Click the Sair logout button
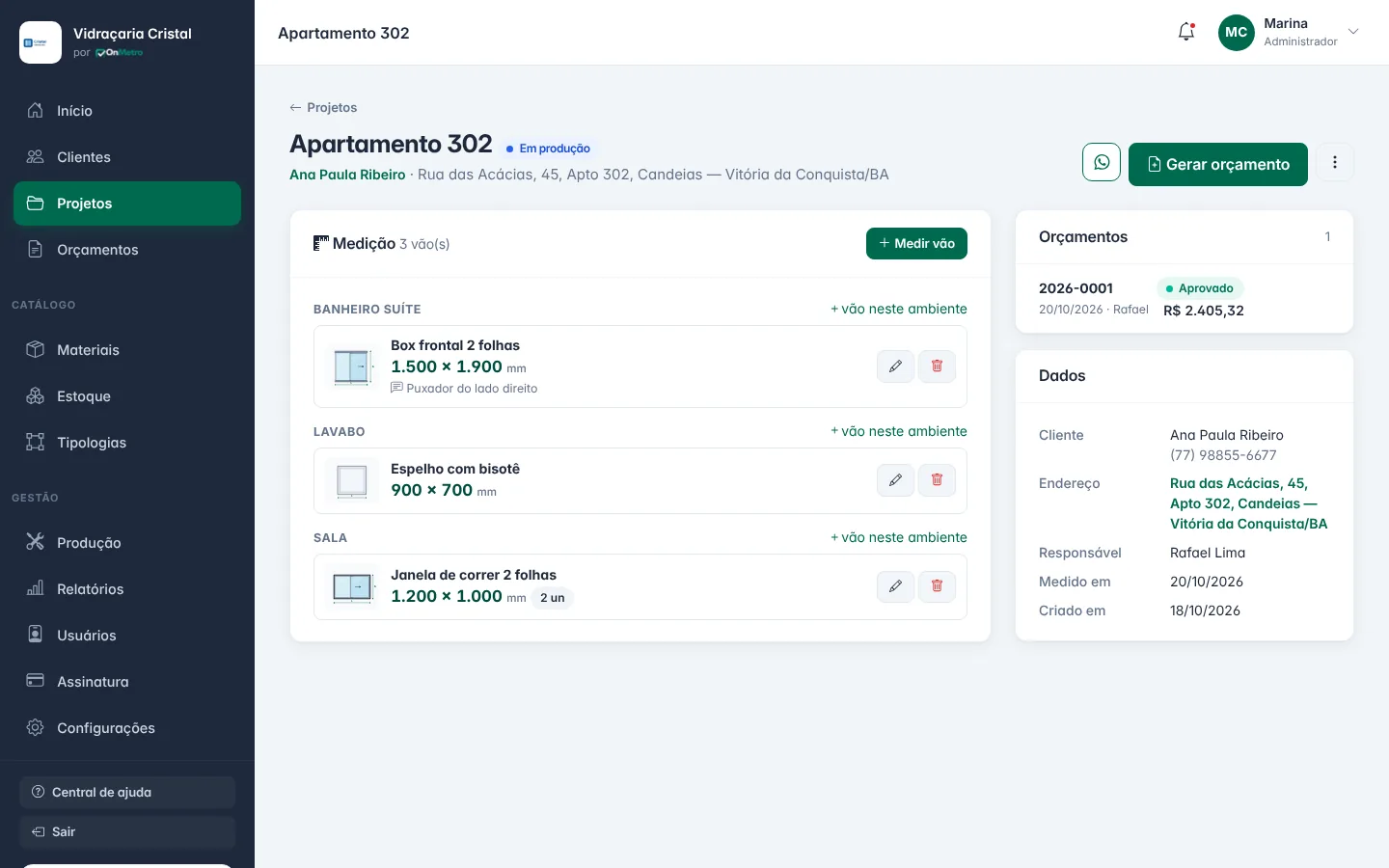Viewport: 1389px width, 868px height. click(127, 831)
